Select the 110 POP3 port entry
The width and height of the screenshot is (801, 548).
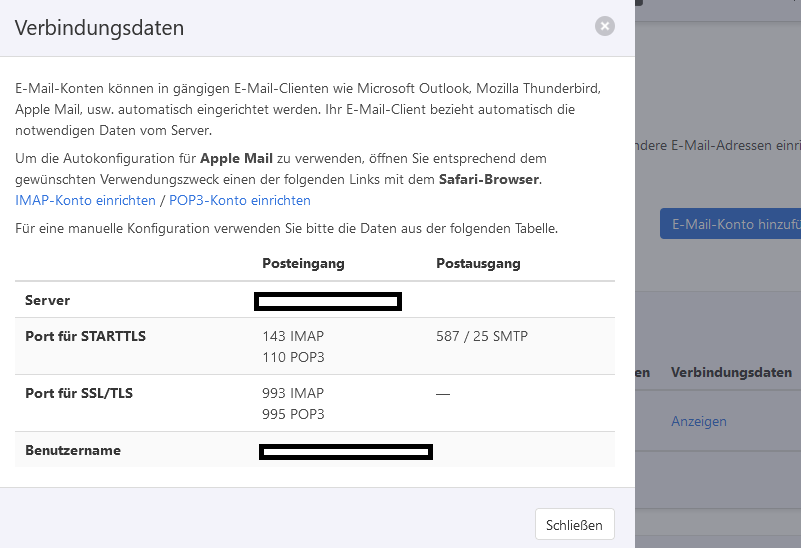pos(293,357)
